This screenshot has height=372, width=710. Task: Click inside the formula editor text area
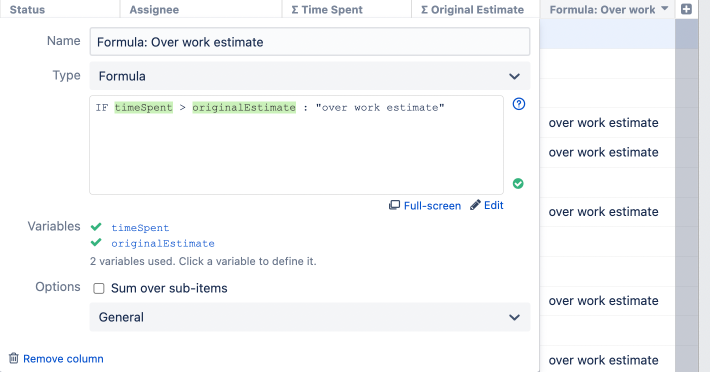pos(297,145)
